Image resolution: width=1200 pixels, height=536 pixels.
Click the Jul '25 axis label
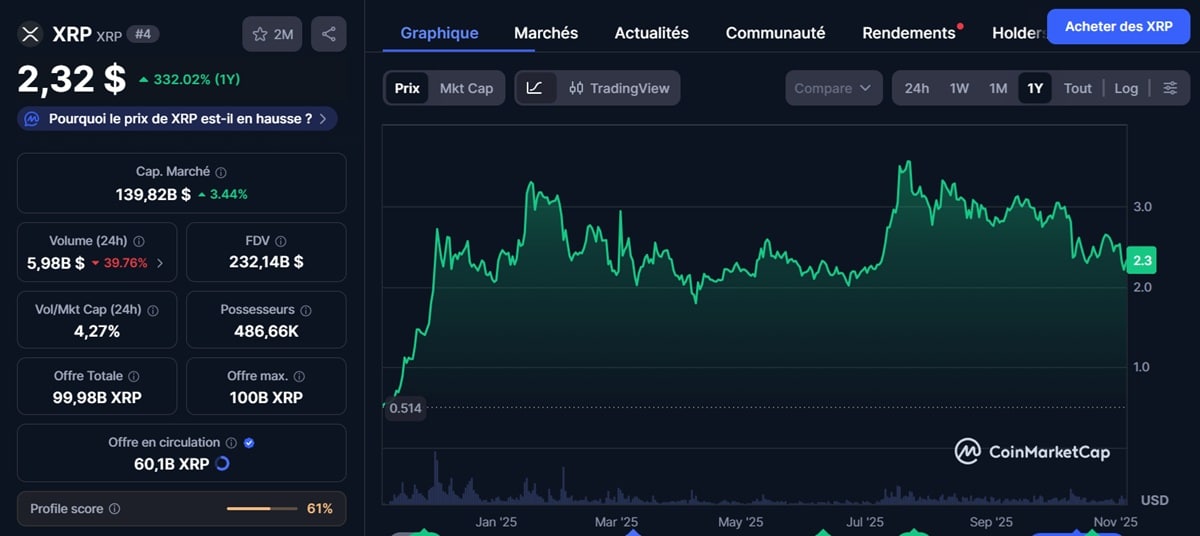(x=865, y=522)
